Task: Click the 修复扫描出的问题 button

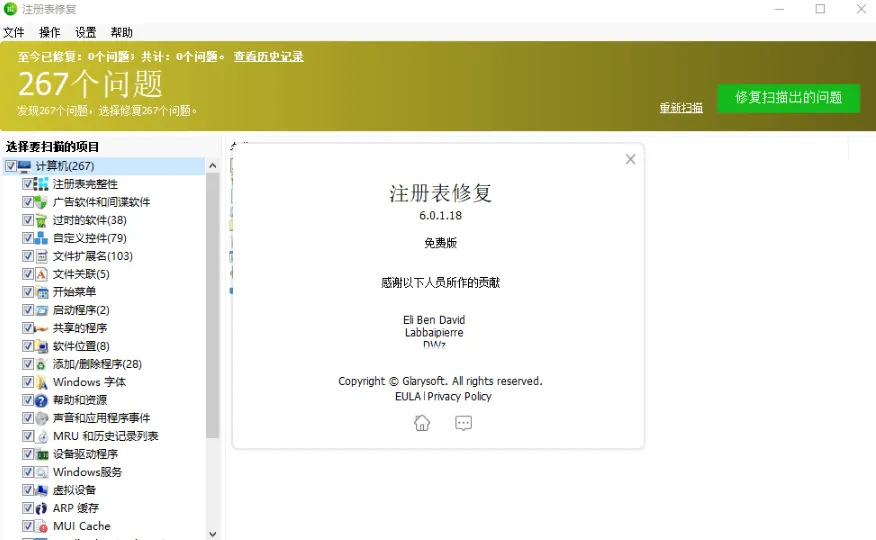Action: 788,98
